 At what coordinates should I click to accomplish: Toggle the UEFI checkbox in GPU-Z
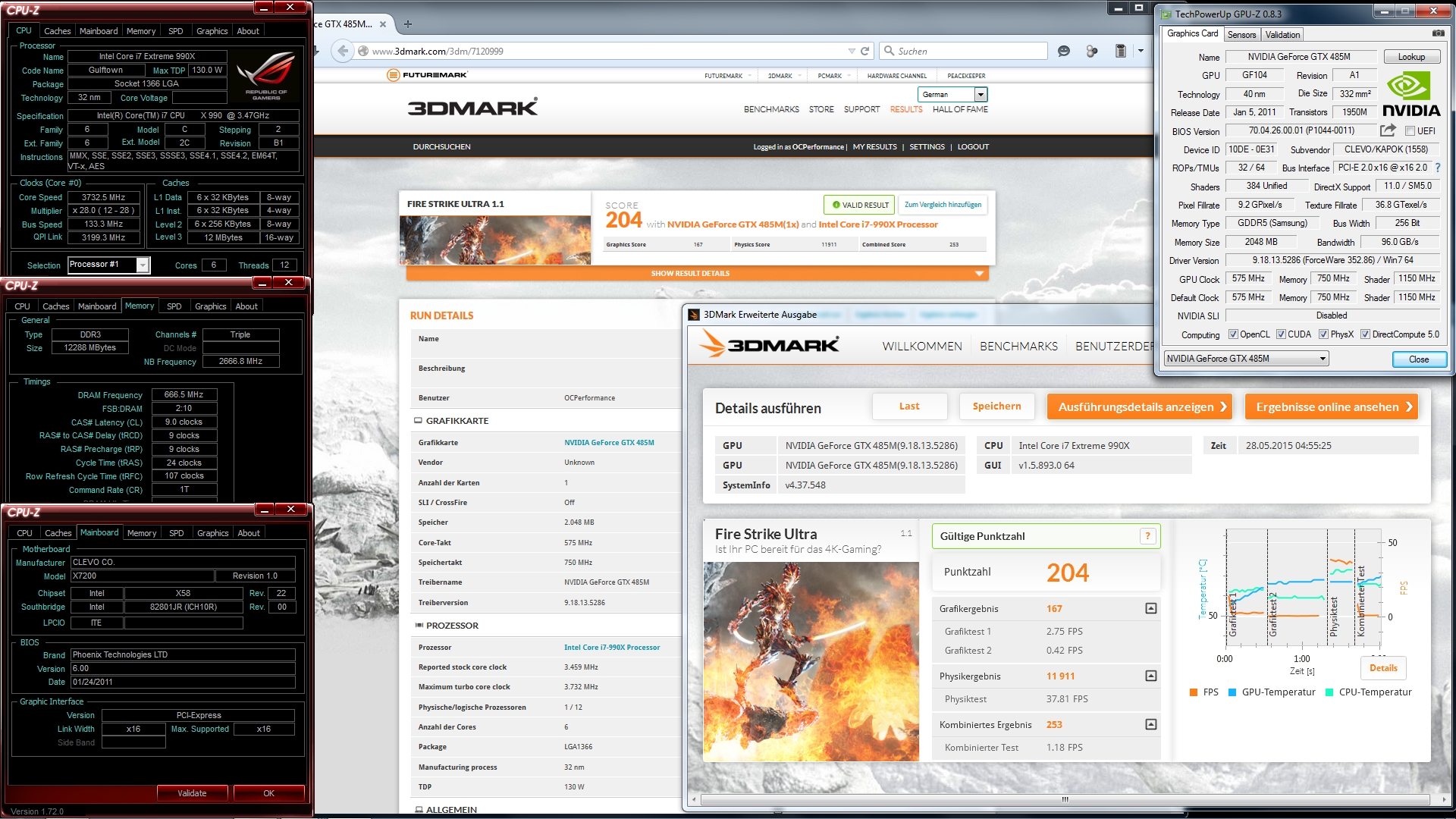point(1410,130)
